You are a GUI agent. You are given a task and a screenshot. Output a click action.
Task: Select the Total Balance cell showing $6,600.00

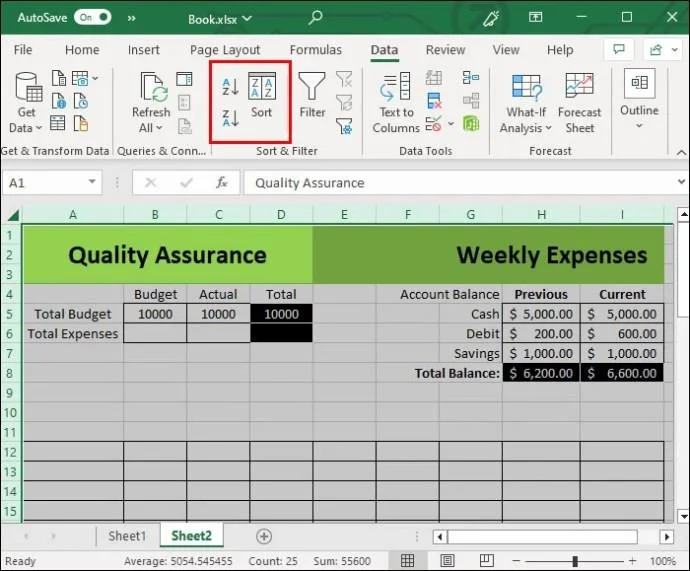[621, 373]
